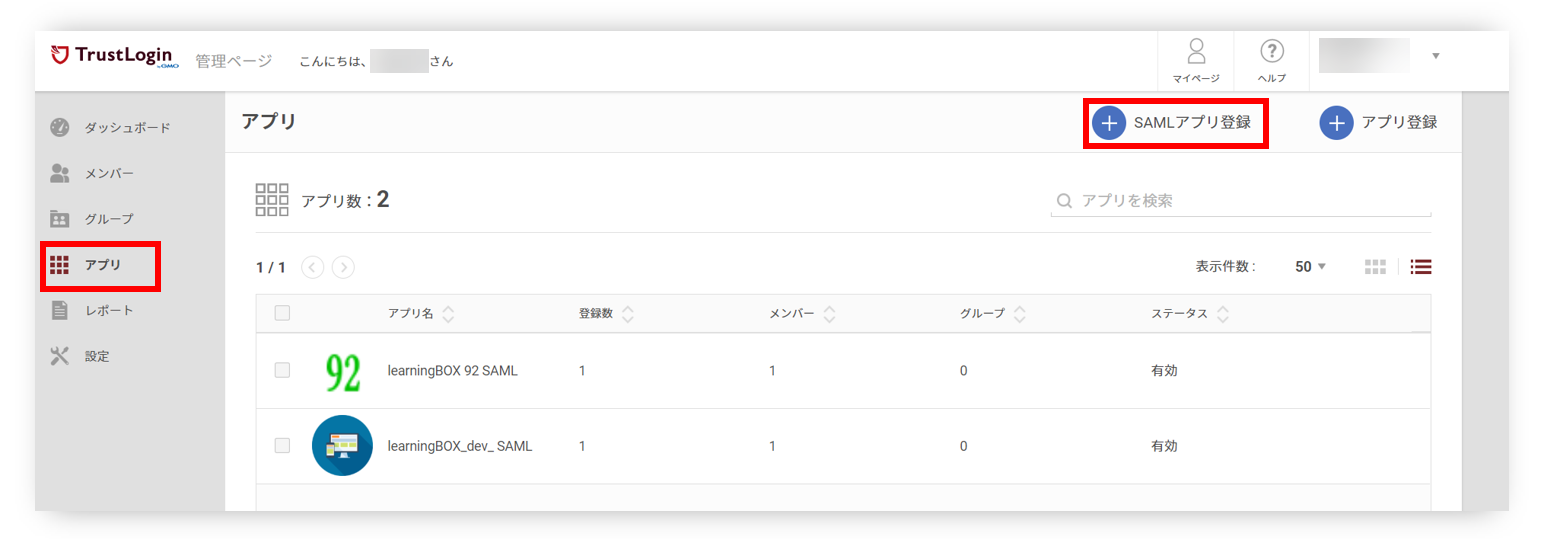The image size is (1551, 539).
Task: Click the learningBOX 92 SAML app icon
Action: (x=342, y=371)
